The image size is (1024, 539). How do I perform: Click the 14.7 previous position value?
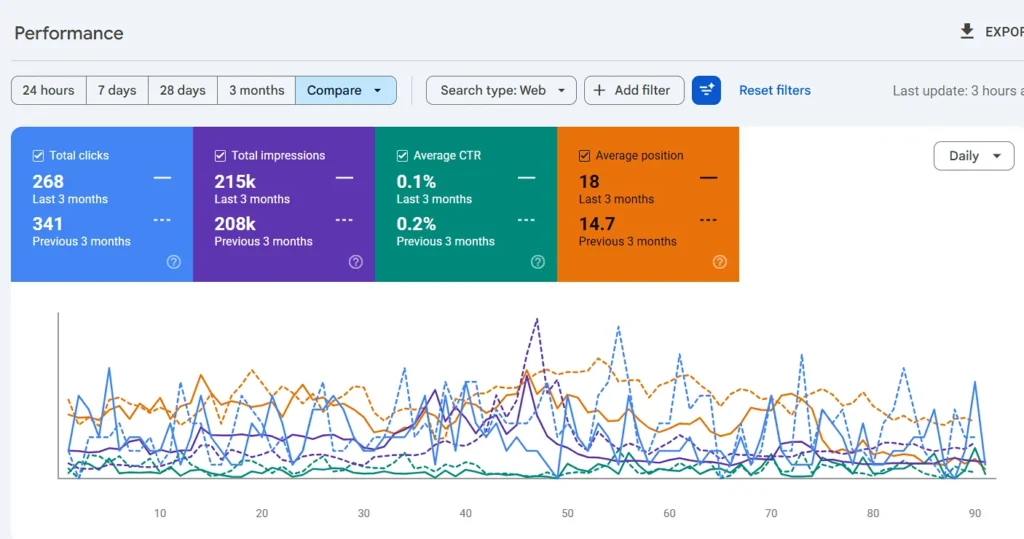point(597,223)
